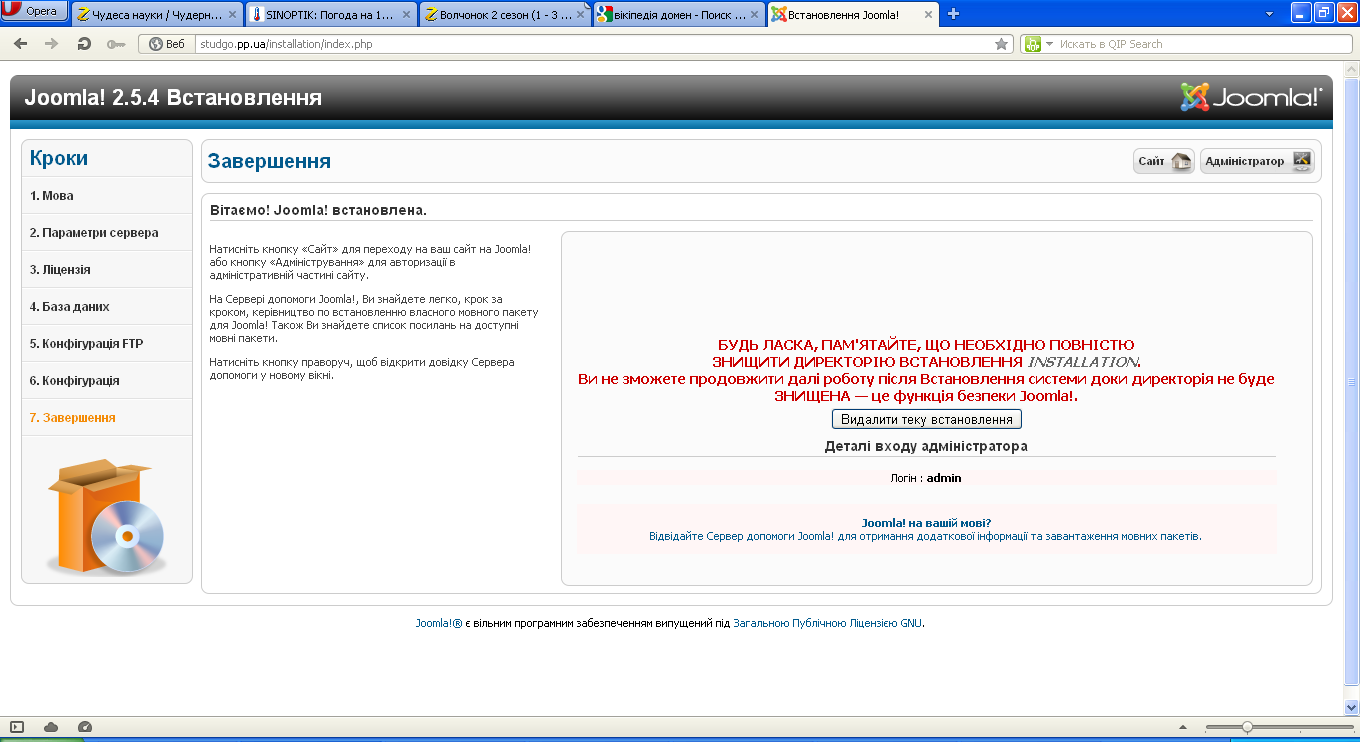
Task: Bookmark page with the star icon
Action: coord(1001,44)
